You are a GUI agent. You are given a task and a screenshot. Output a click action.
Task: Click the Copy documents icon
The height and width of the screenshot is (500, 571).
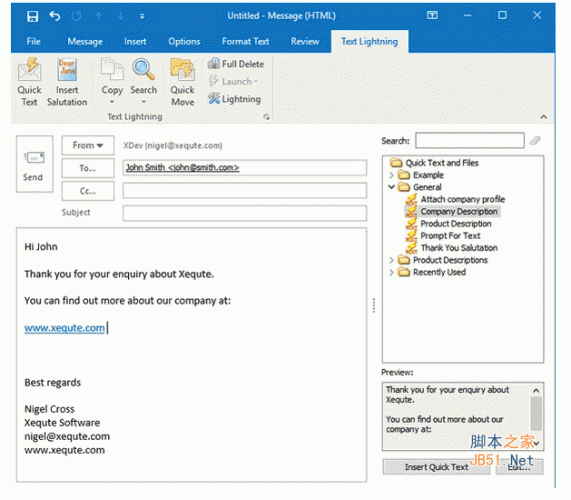point(112,69)
